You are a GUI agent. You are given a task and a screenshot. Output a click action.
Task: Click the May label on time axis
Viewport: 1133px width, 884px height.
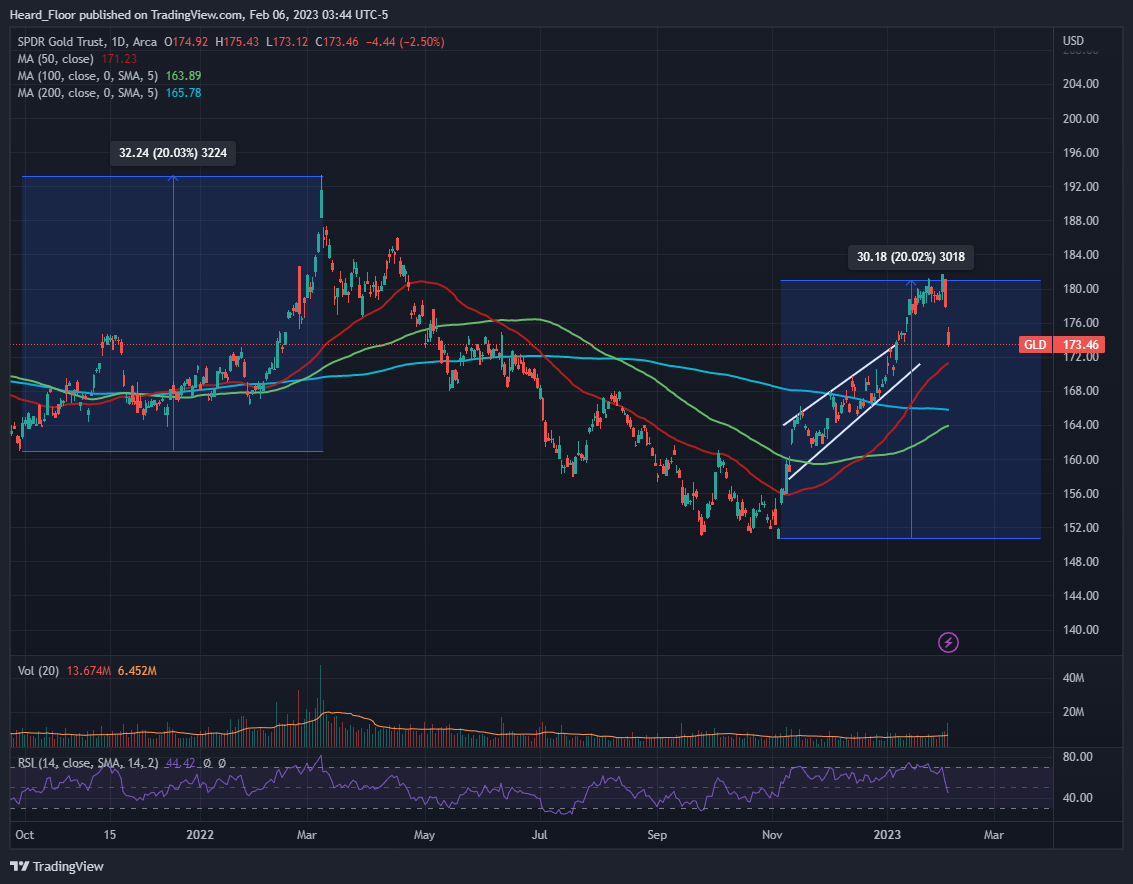point(424,834)
